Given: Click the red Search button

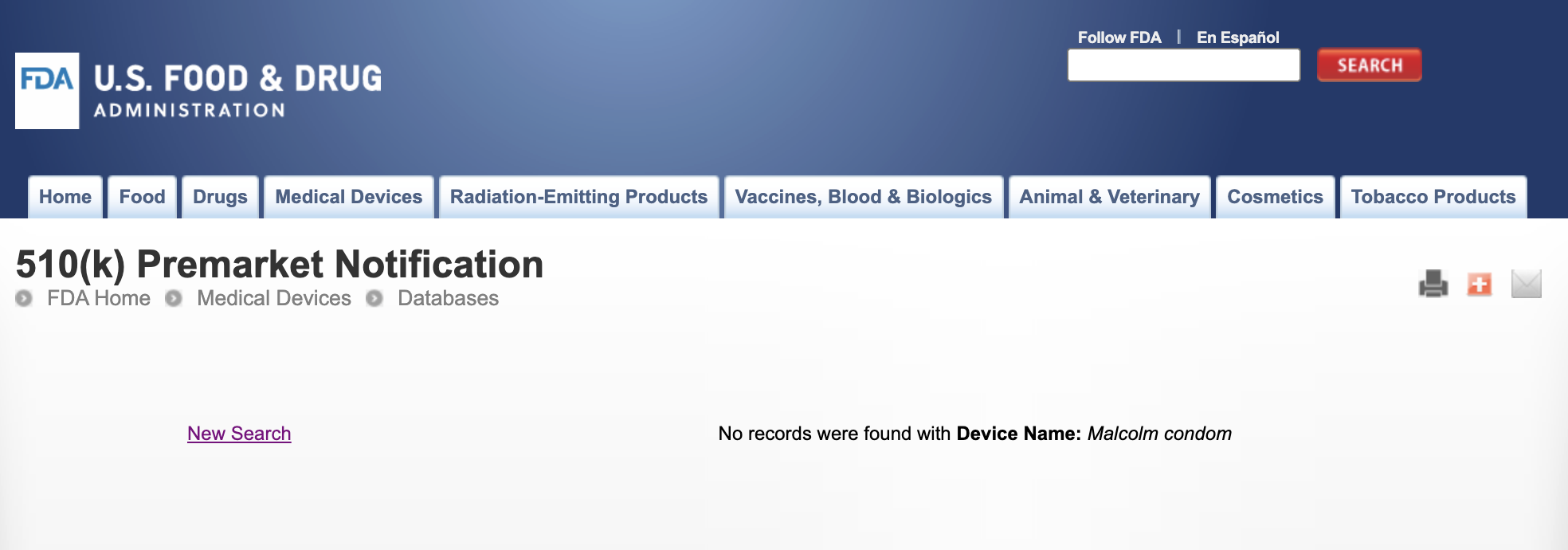Looking at the screenshot, I should click(x=1369, y=65).
